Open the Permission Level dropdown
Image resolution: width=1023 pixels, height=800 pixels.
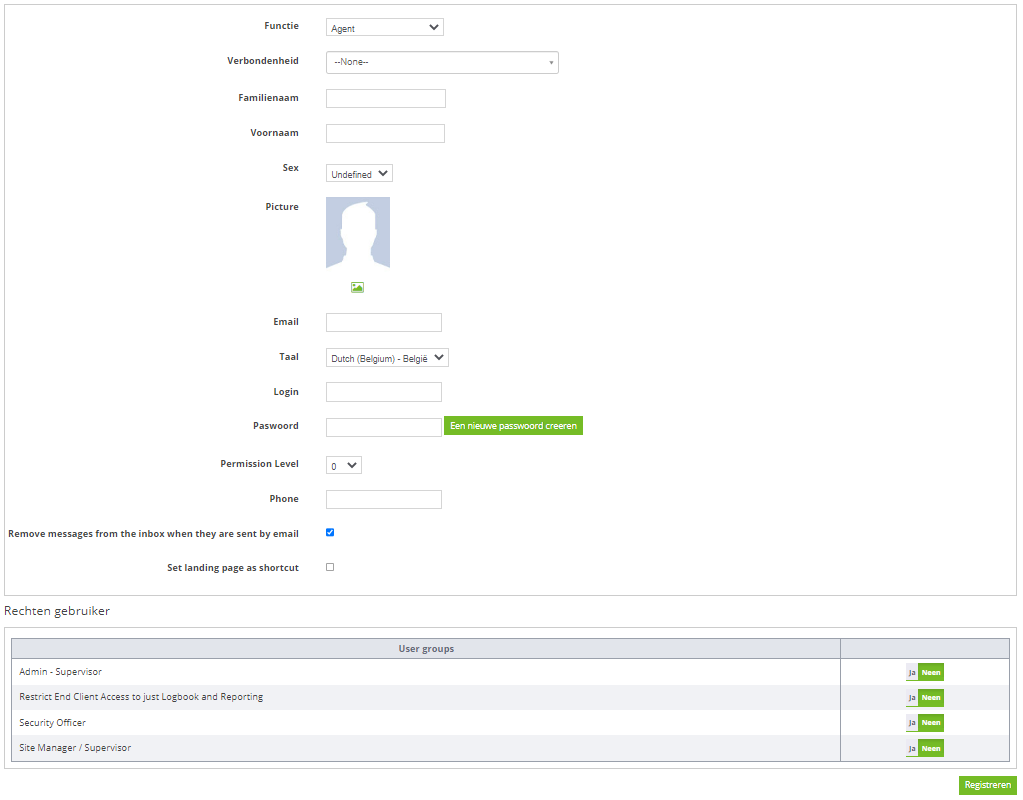click(343, 465)
